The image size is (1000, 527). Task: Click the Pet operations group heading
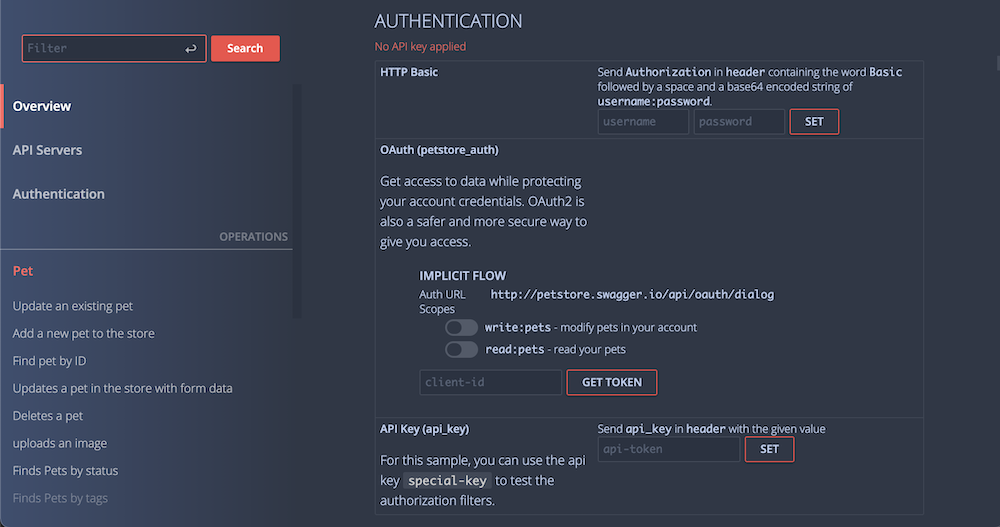pos(23,271)
